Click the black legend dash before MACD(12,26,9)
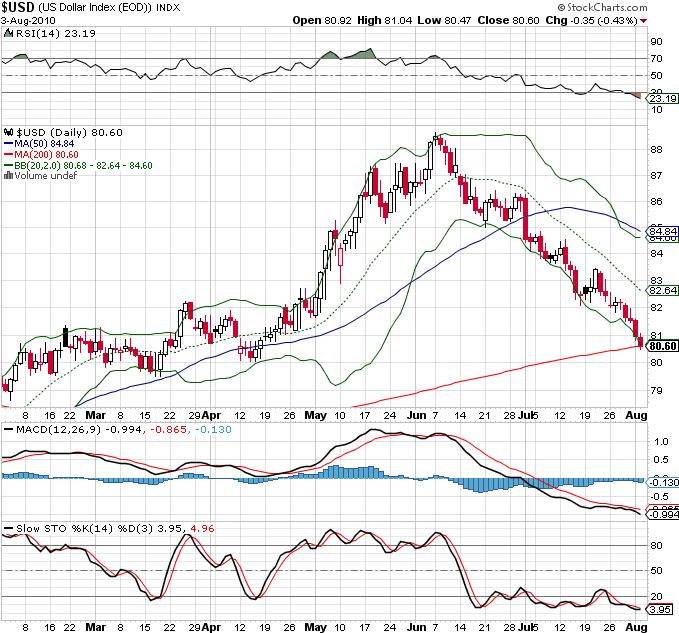 tap(8, 430)
